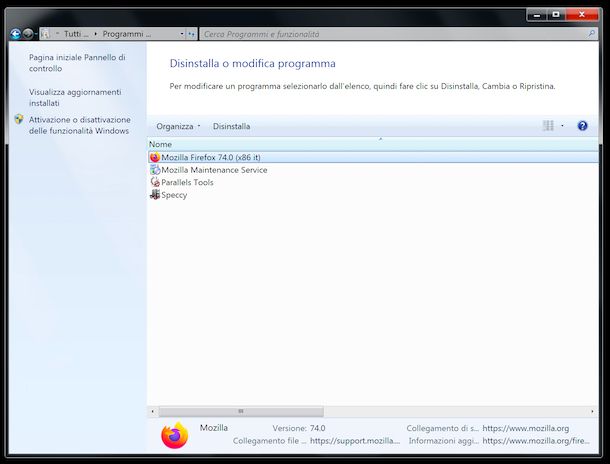Click the https://www.mozilla.org support link text

pyautogui.click(x=526, y=428)
